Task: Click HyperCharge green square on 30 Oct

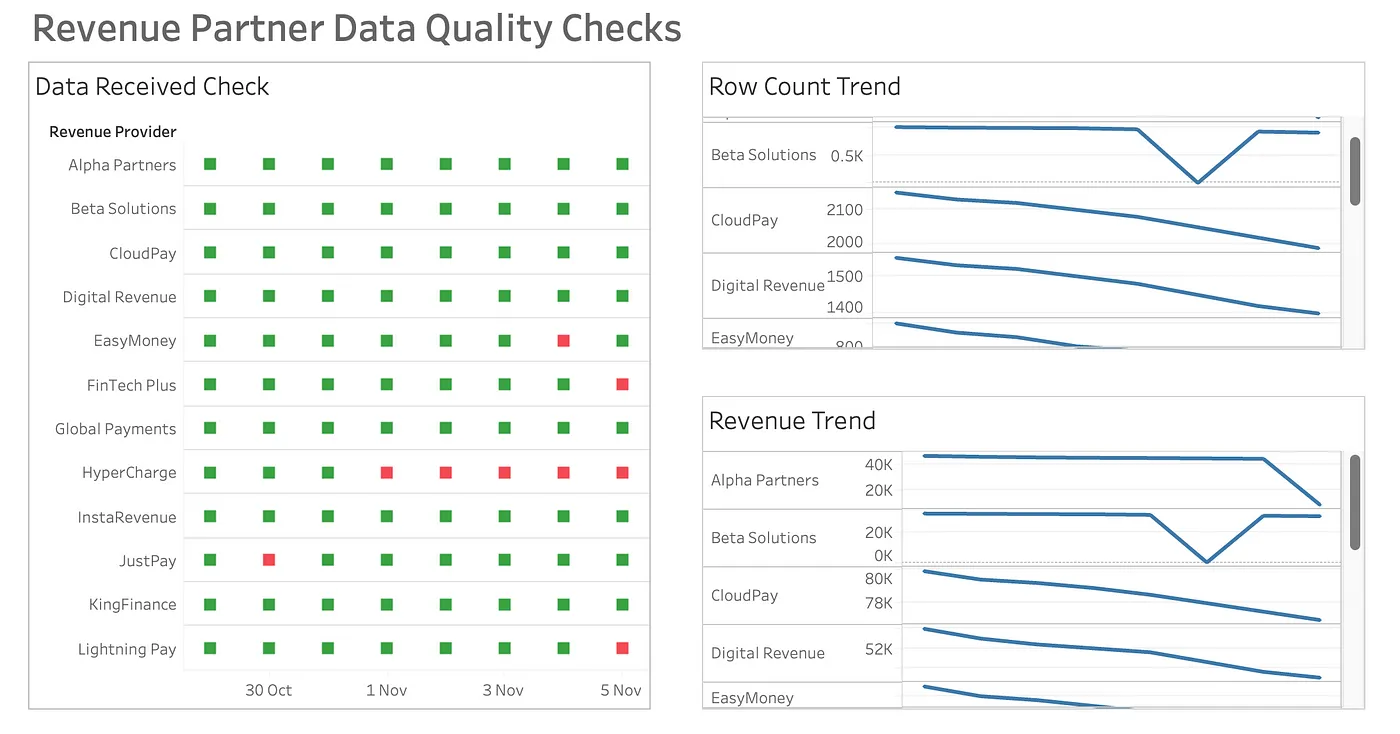Action: coord(269,472)
